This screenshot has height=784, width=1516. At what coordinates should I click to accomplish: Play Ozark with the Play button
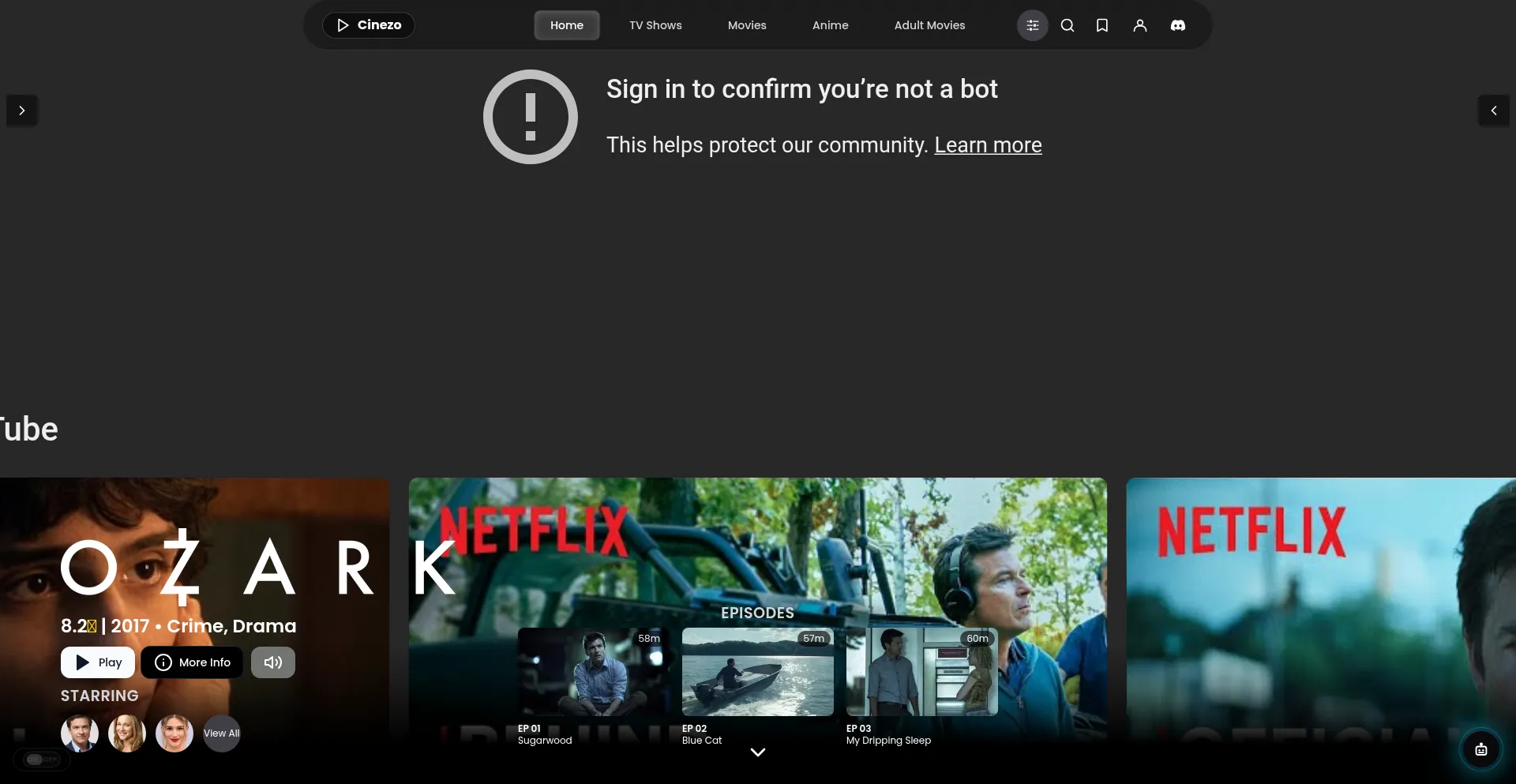(98, 662)
